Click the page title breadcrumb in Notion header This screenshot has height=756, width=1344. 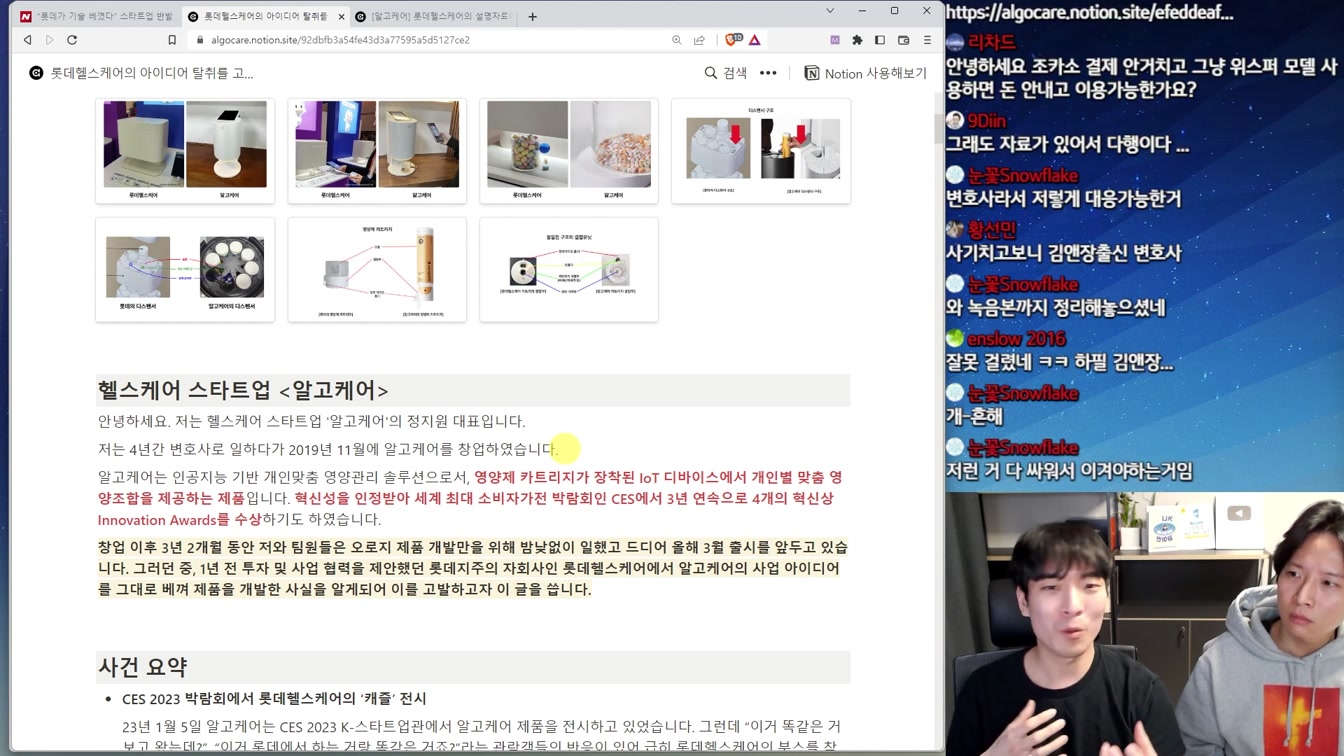pyautogui.click(x=141, y=73)
